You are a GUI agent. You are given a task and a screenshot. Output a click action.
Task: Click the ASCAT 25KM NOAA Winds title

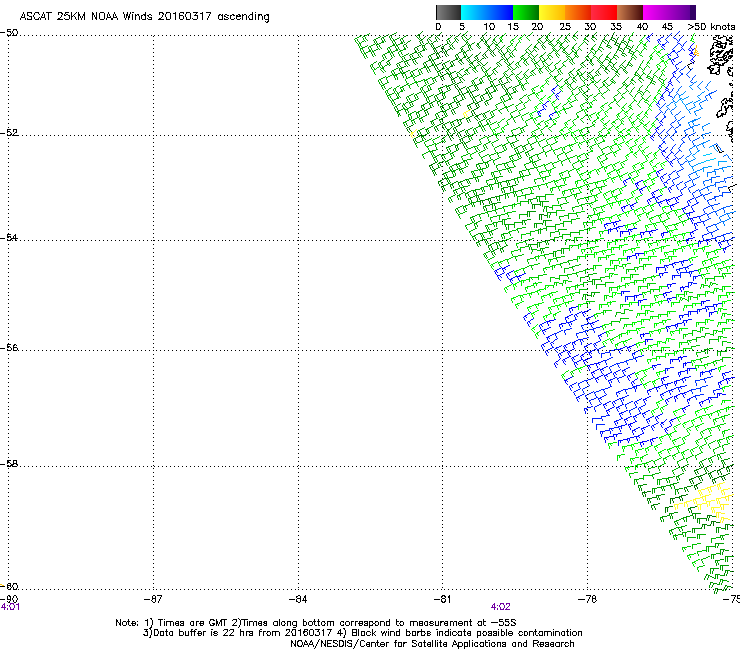(144, 17)
